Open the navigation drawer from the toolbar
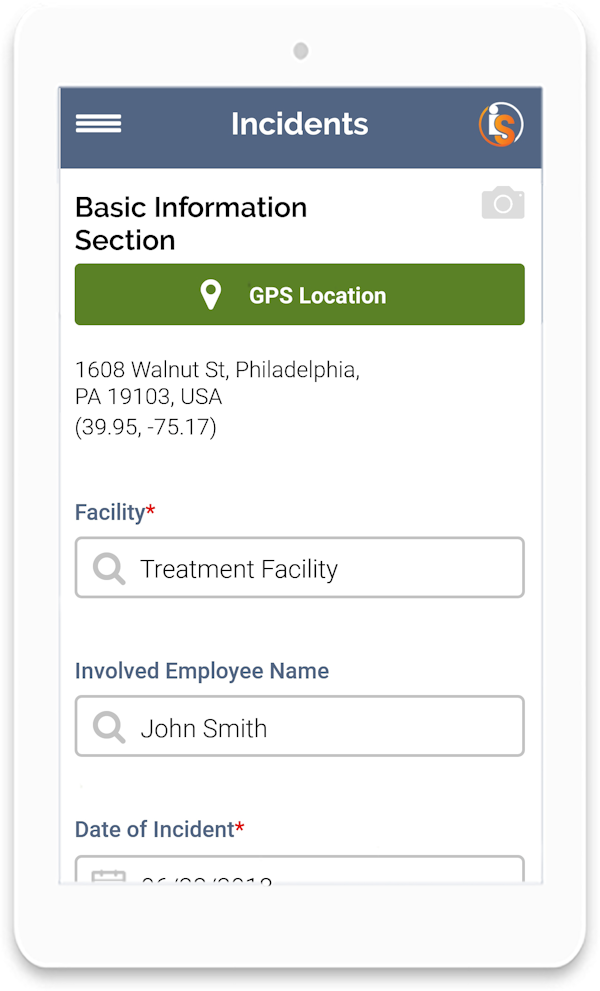This screenshot has width=600, height=991. coord(98,123)
